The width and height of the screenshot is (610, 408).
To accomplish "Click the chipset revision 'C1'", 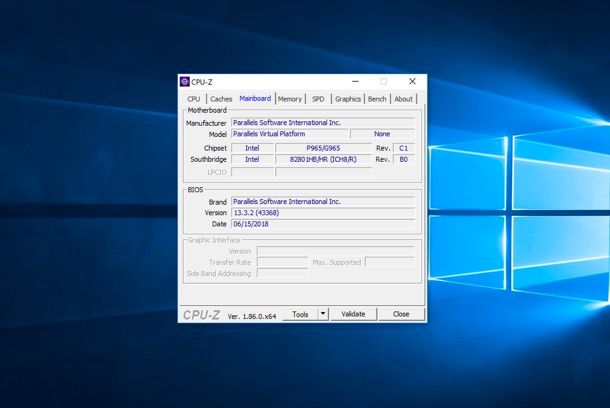I will coord(403,148).
